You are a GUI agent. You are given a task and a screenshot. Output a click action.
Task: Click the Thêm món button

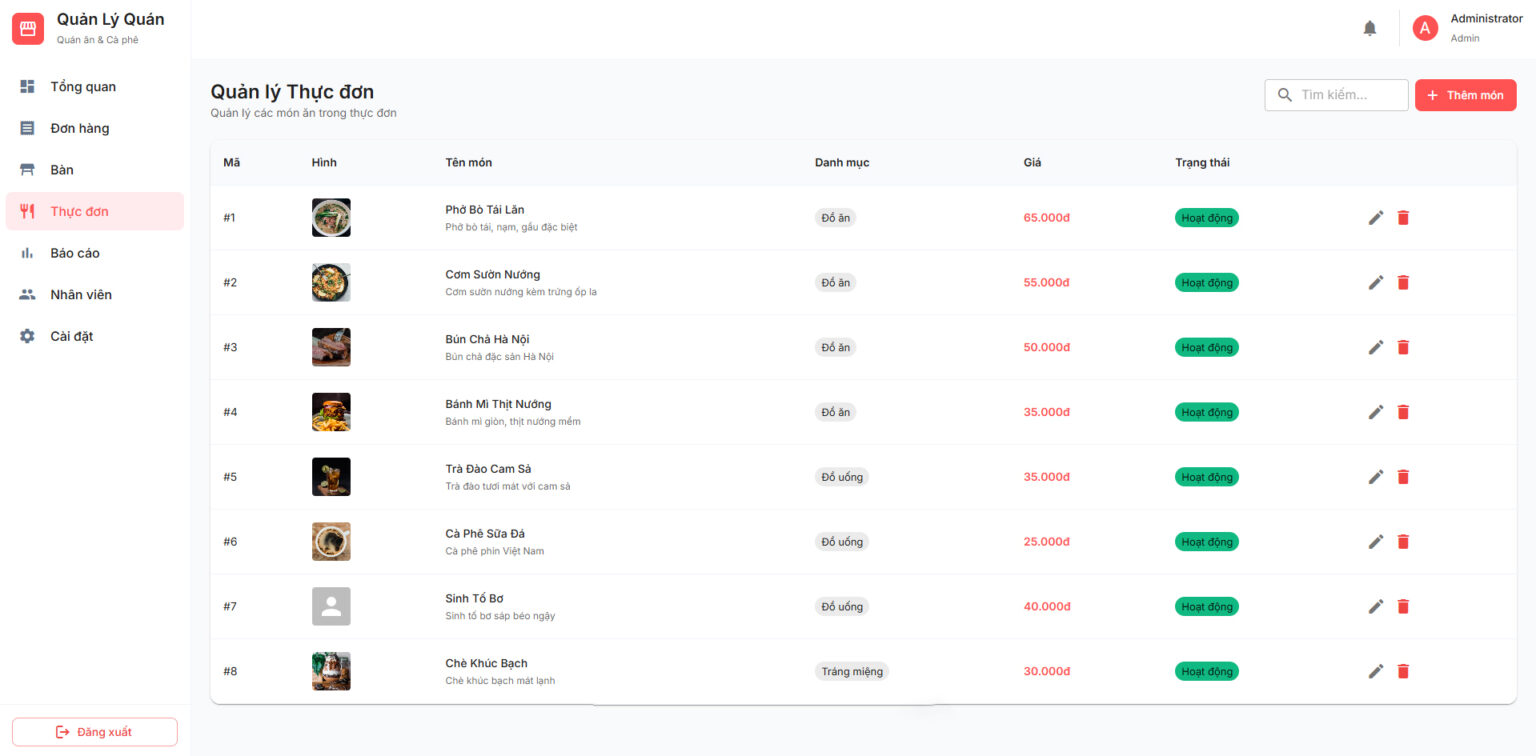1465,95
